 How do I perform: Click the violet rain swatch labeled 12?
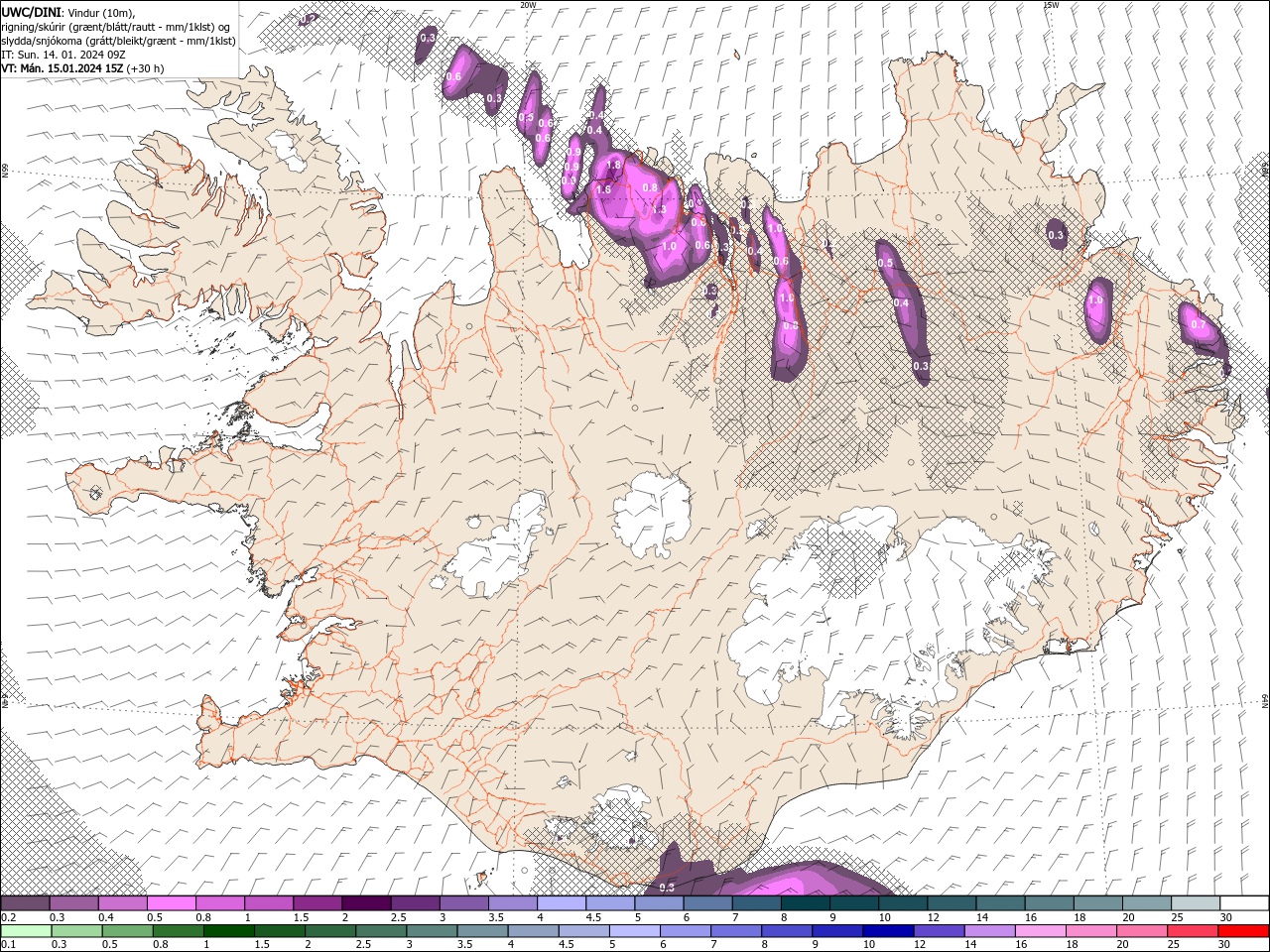[938, 931]
